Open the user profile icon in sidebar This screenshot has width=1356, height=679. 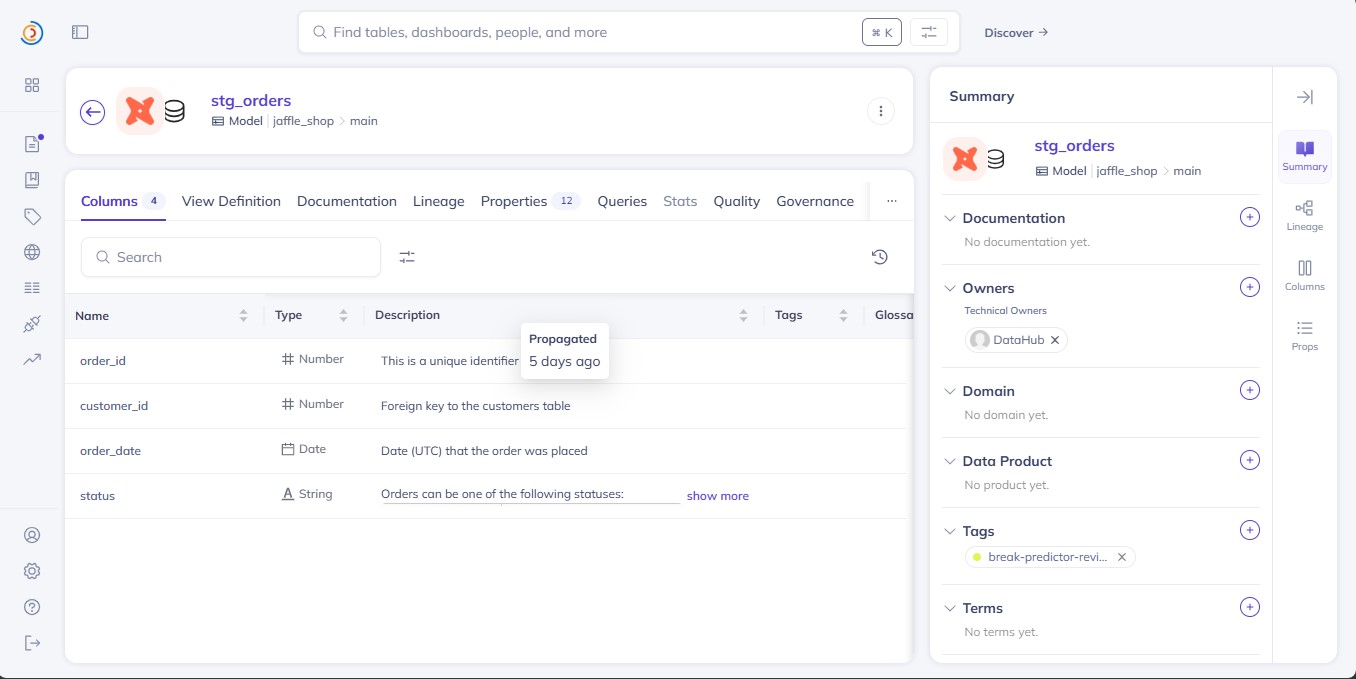[x=32, y=535]
